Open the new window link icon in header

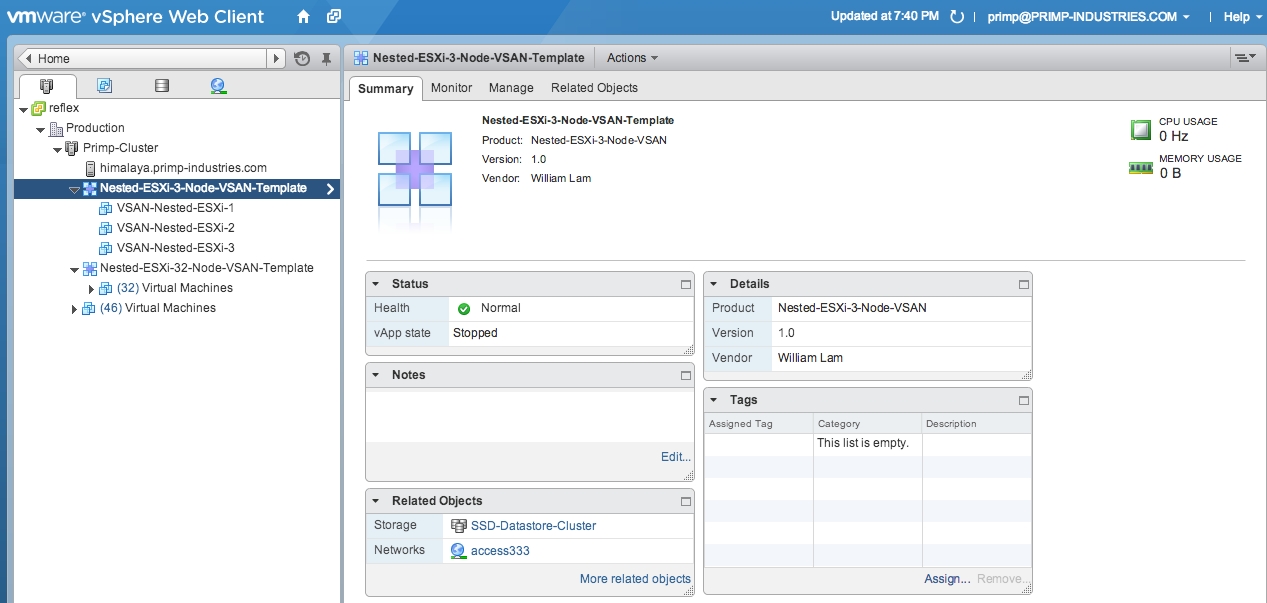334,16
